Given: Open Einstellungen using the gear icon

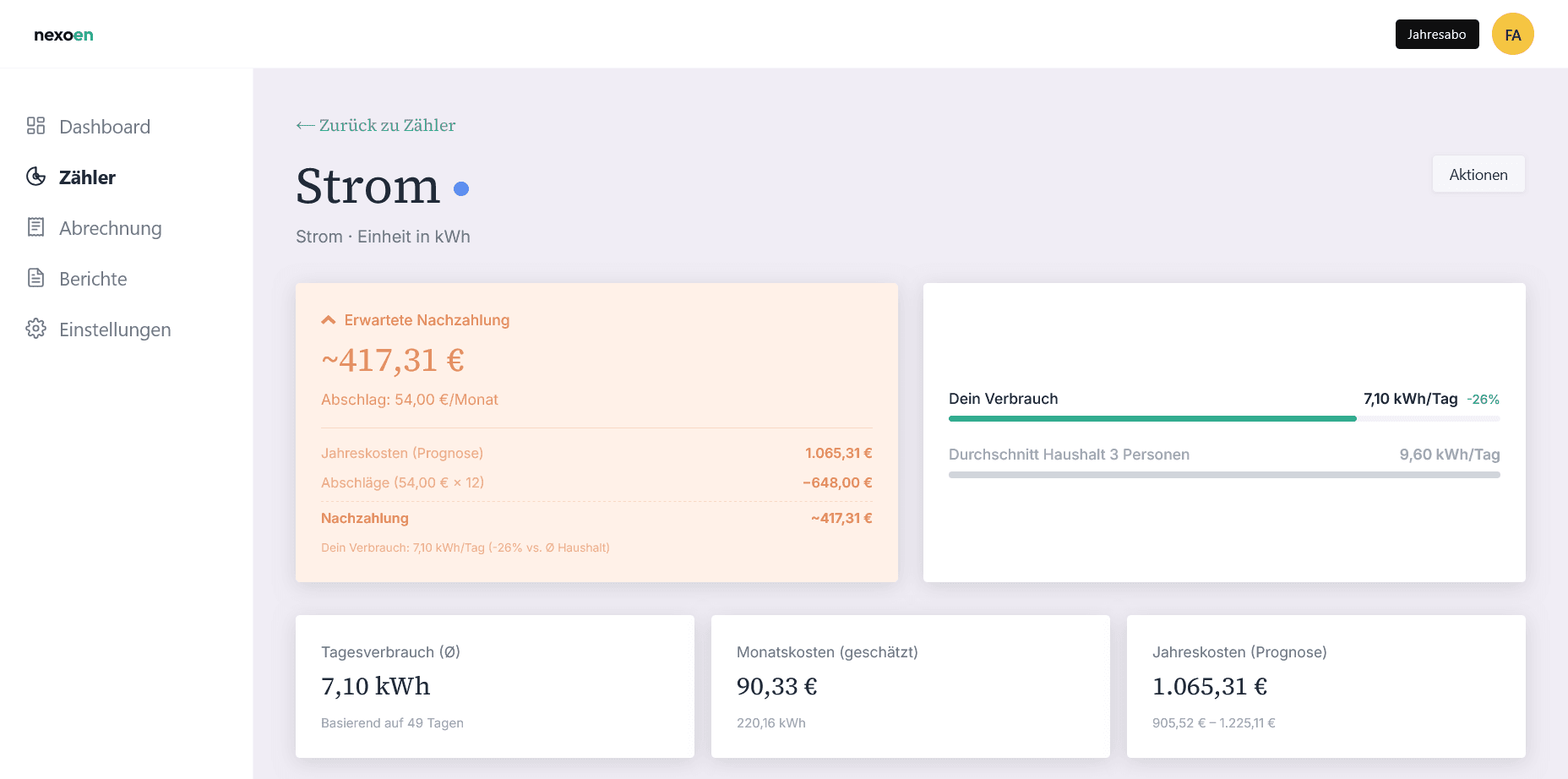Looking at the screenshot, I should click(x=35, y=330).
